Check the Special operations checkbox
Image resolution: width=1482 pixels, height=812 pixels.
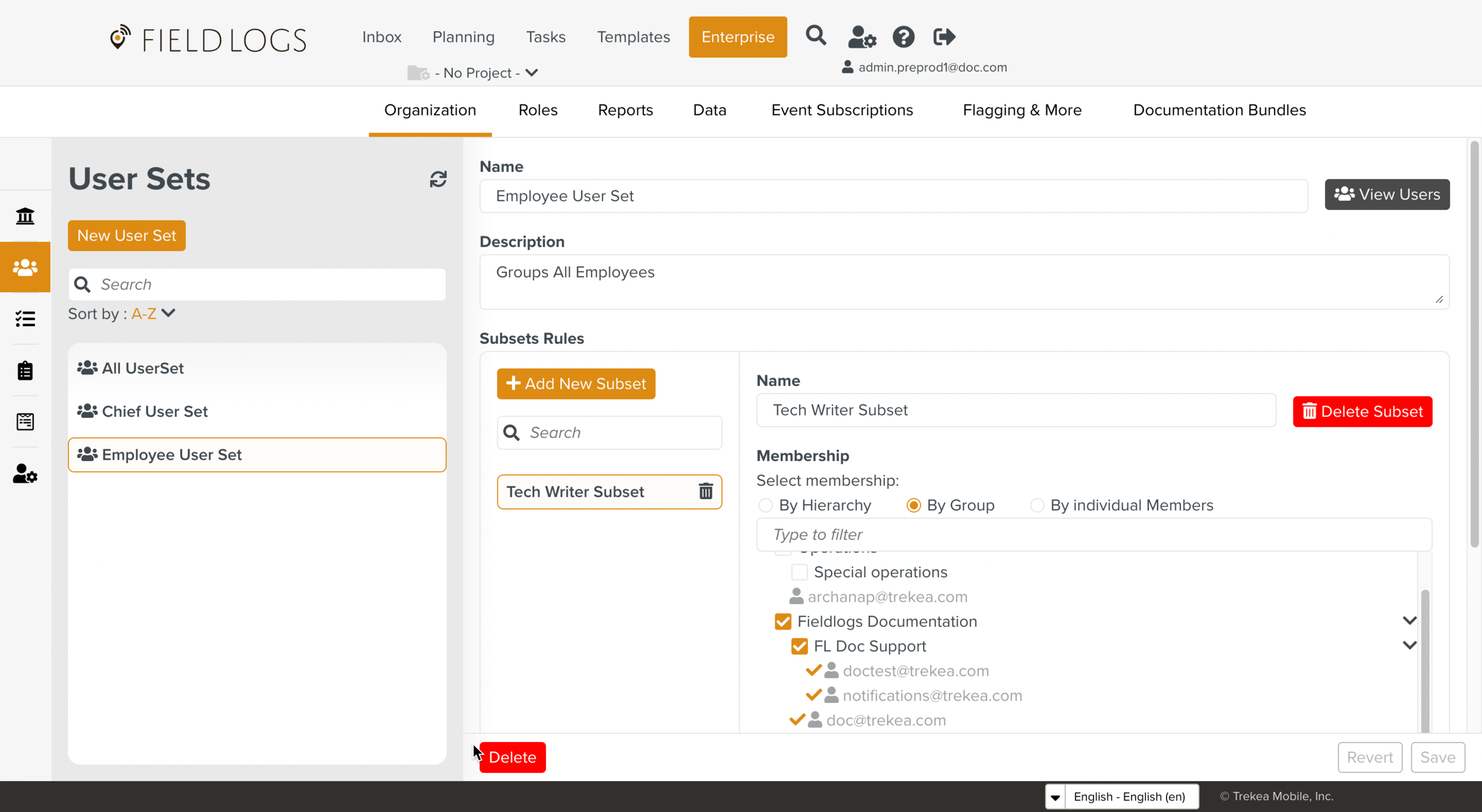799,572
